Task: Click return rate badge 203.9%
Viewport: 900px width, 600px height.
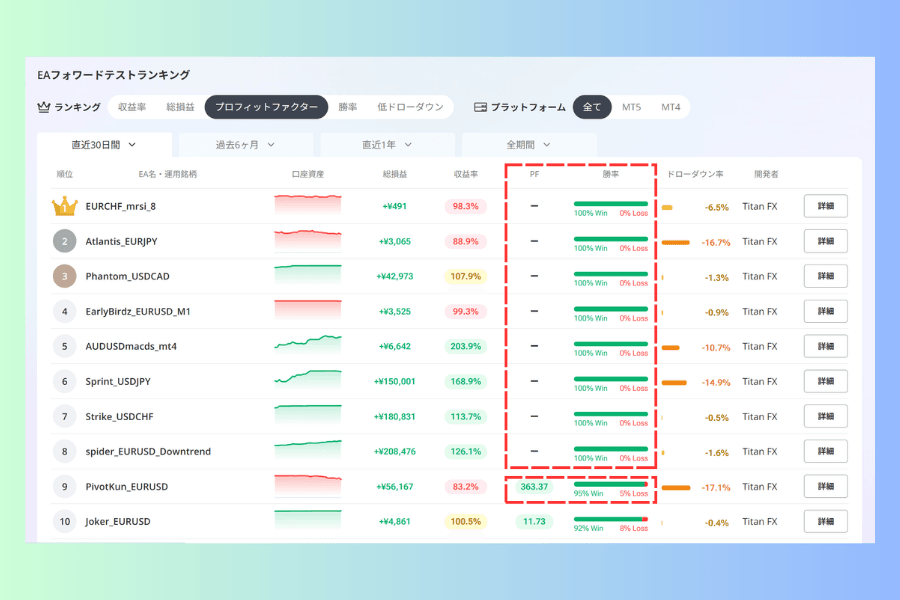Action: pyautogui.click(x=465, y=346)
